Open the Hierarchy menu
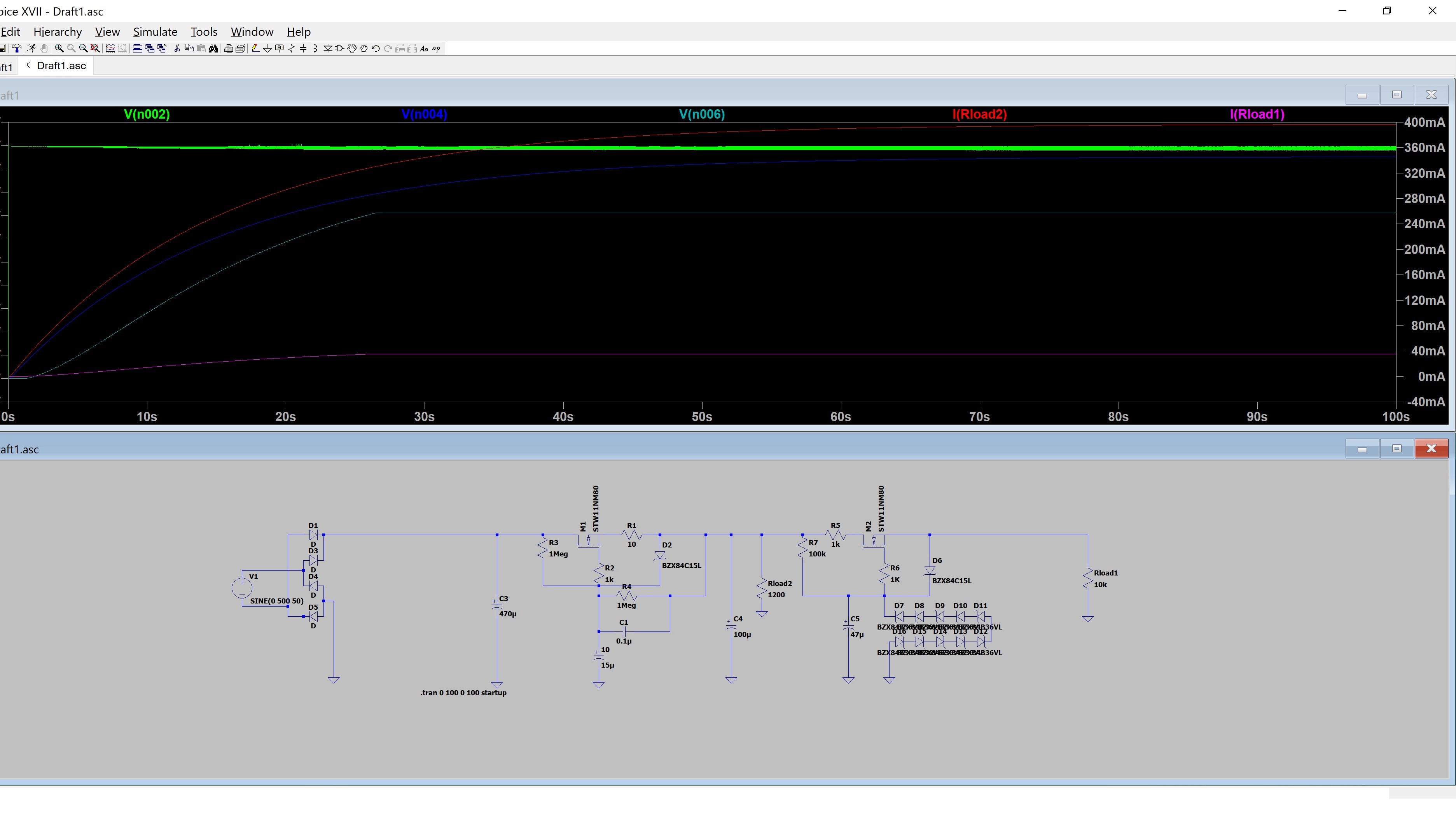This screenshot has width=1456, height=822. click(x=57, y=31)
